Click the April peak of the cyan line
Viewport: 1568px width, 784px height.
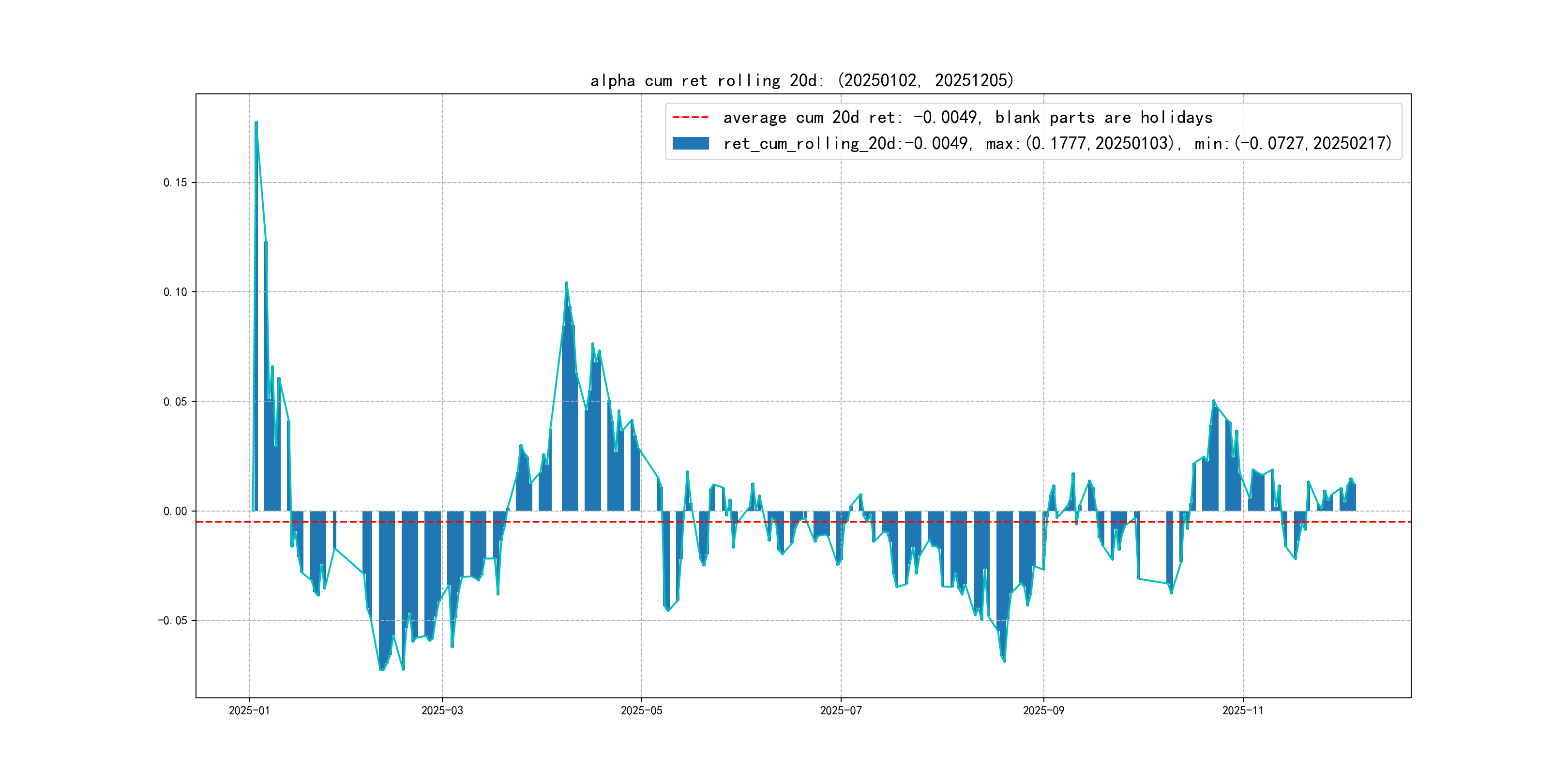point(566,284)
